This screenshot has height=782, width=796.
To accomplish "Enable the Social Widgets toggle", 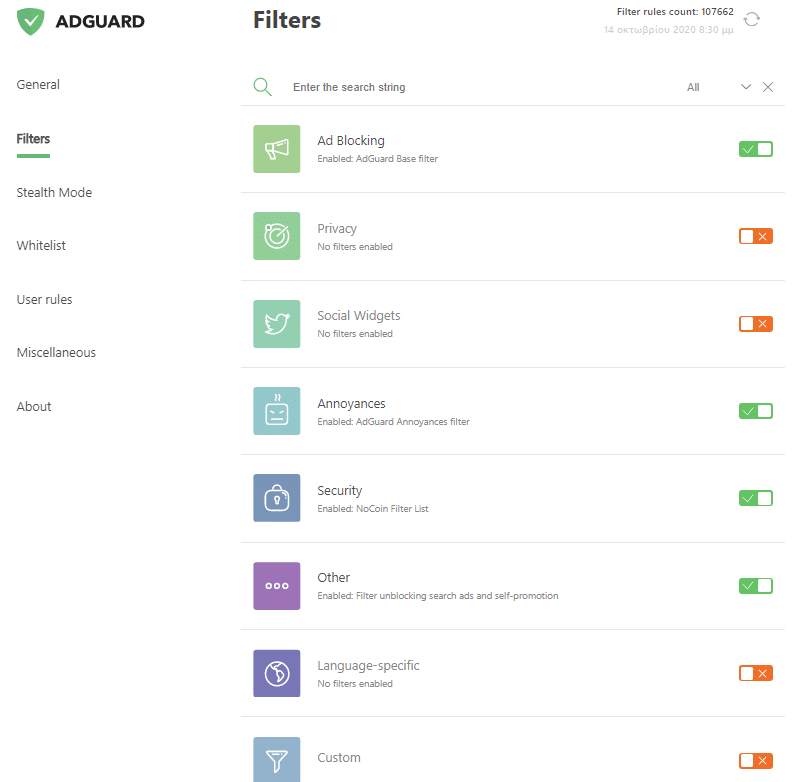I will pyautogui.click(x=755, y=324).
